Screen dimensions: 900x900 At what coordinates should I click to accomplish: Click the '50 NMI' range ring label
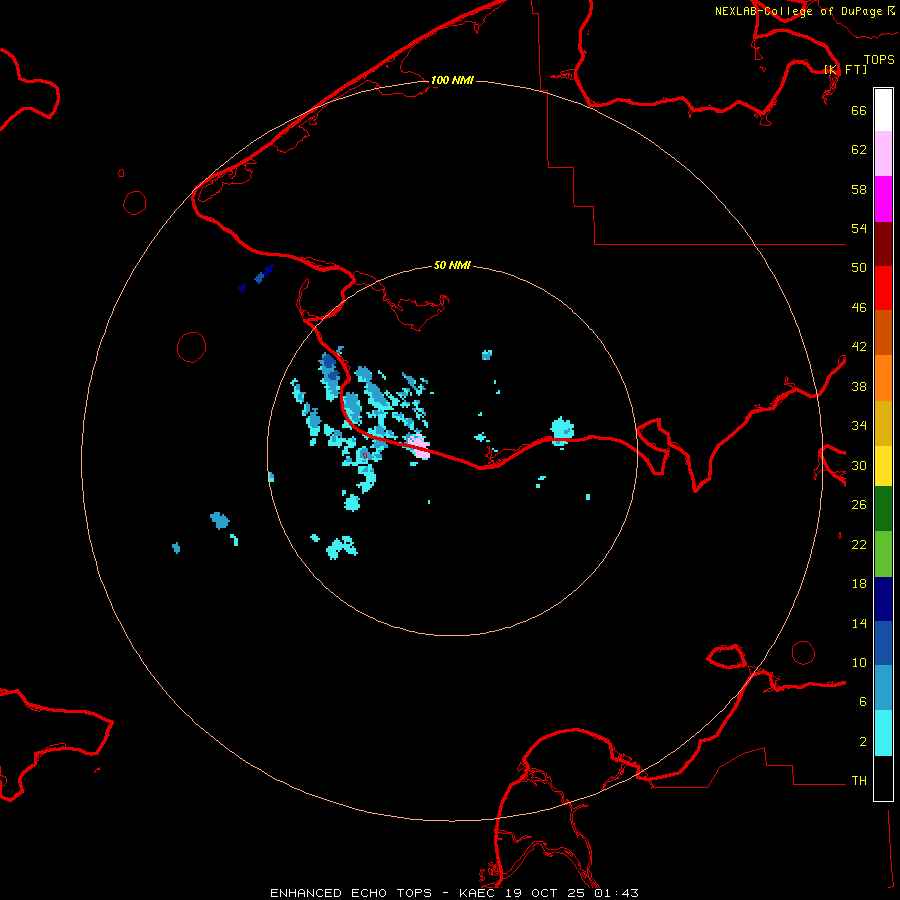pyautogui.click(x=452, y=265)
